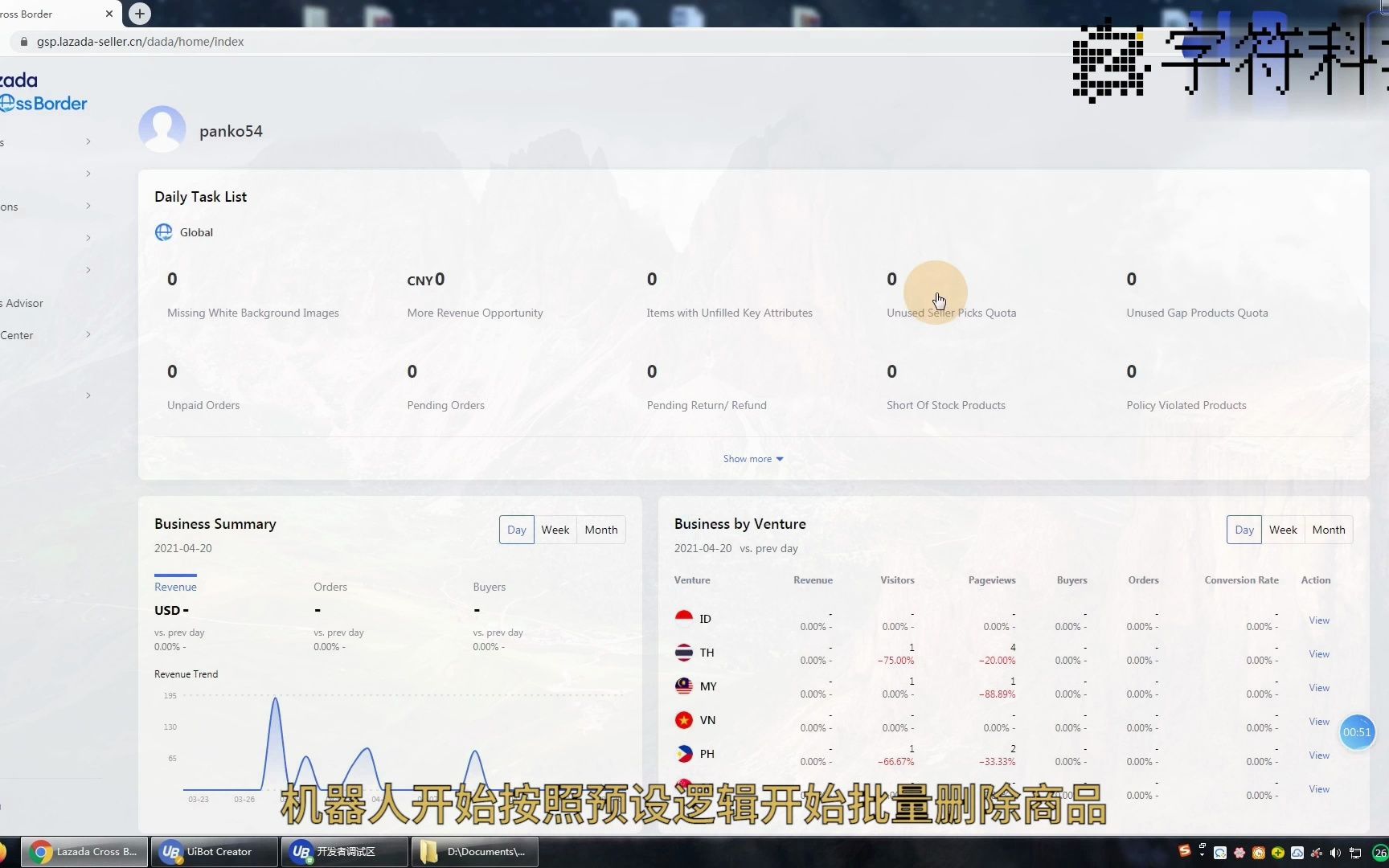Screen dimensions: 1389x868
Task: Click the panko54 profile avatar
Action: tap(162, 129)
